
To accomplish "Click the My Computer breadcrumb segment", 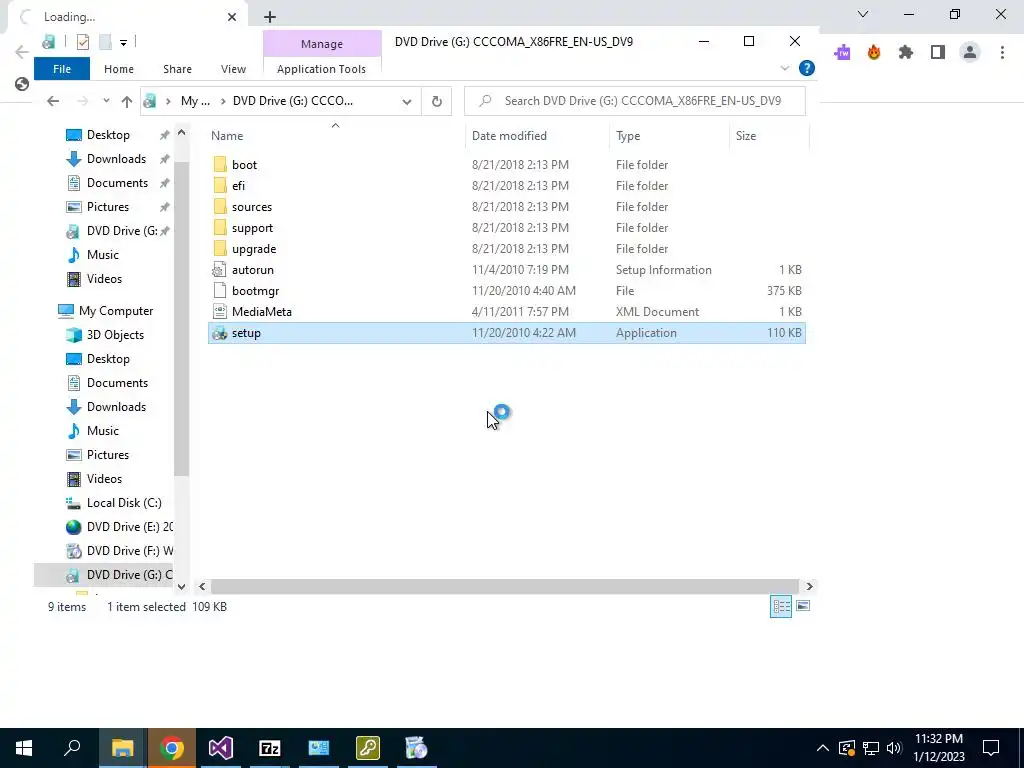I will [195, 101].
